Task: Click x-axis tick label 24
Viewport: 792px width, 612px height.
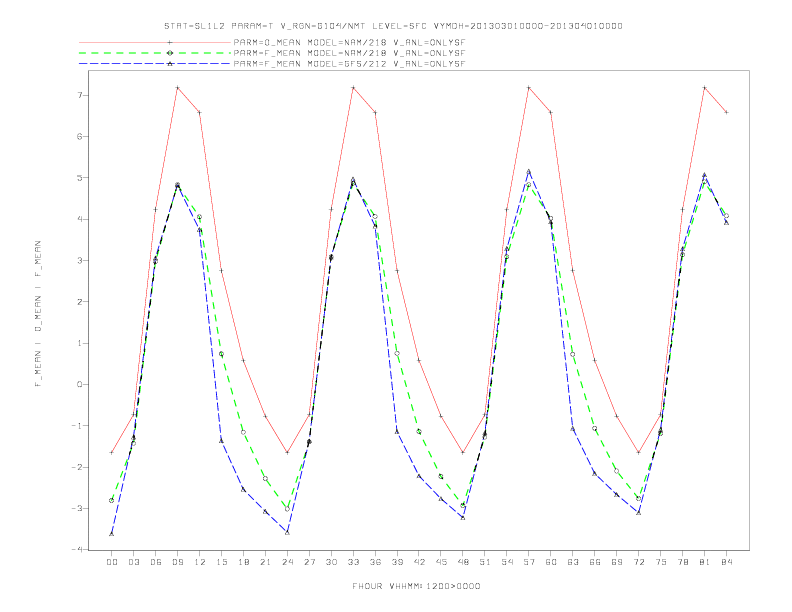Action: pos(287,562)
